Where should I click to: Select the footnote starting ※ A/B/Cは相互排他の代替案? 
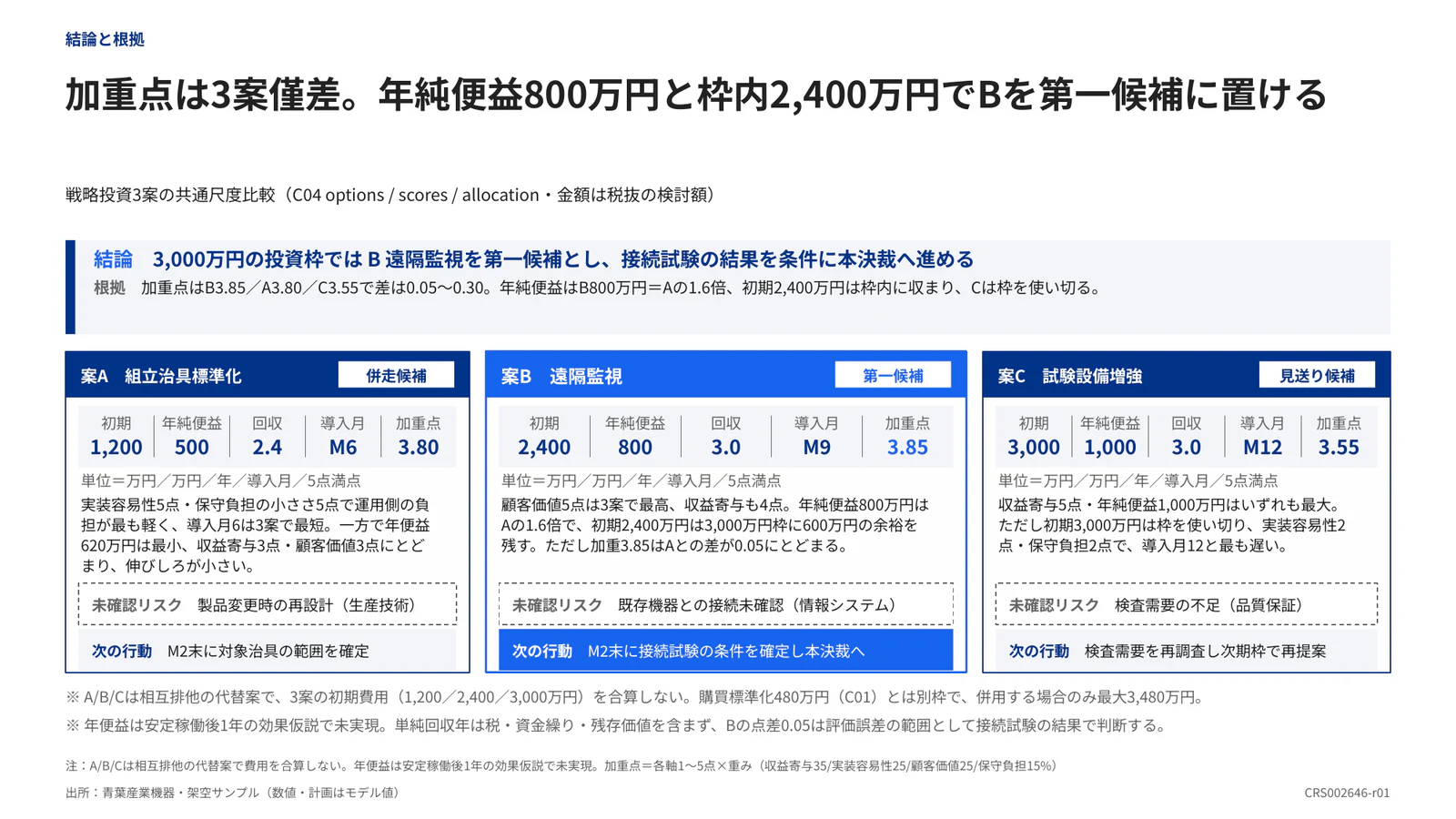(x=637, y=697)
